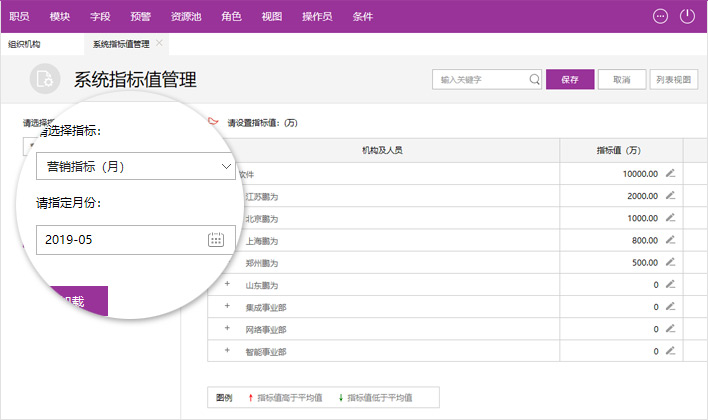Open the calendar picker for the month field
Image resolution: width=708 pixels, height=420 pixels.
coord(216,240)
